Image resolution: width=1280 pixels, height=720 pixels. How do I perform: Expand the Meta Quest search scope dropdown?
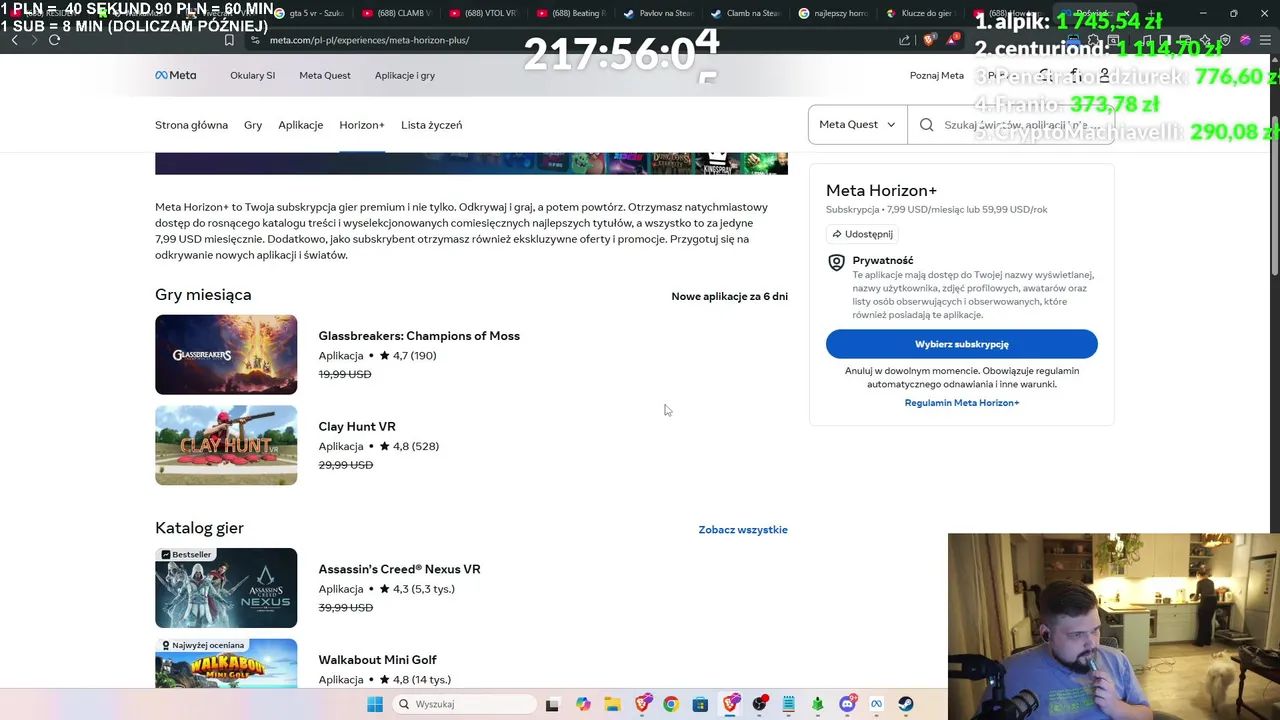point(857,125)
